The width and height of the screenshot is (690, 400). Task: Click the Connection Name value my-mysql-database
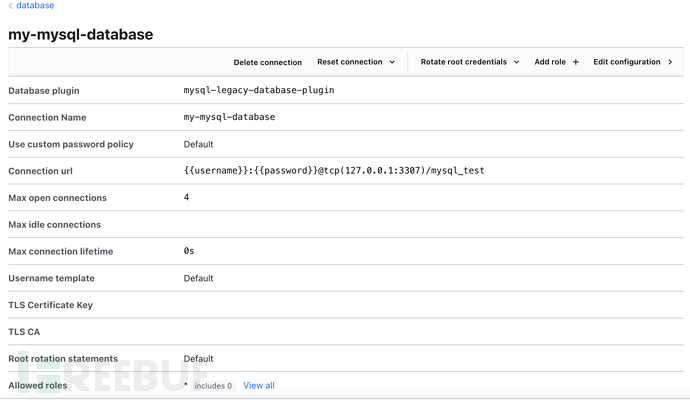click(x=229, y=117)
